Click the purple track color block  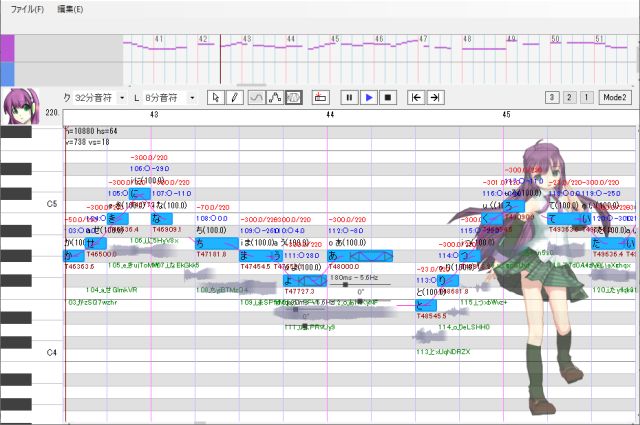tap(7, 48)
